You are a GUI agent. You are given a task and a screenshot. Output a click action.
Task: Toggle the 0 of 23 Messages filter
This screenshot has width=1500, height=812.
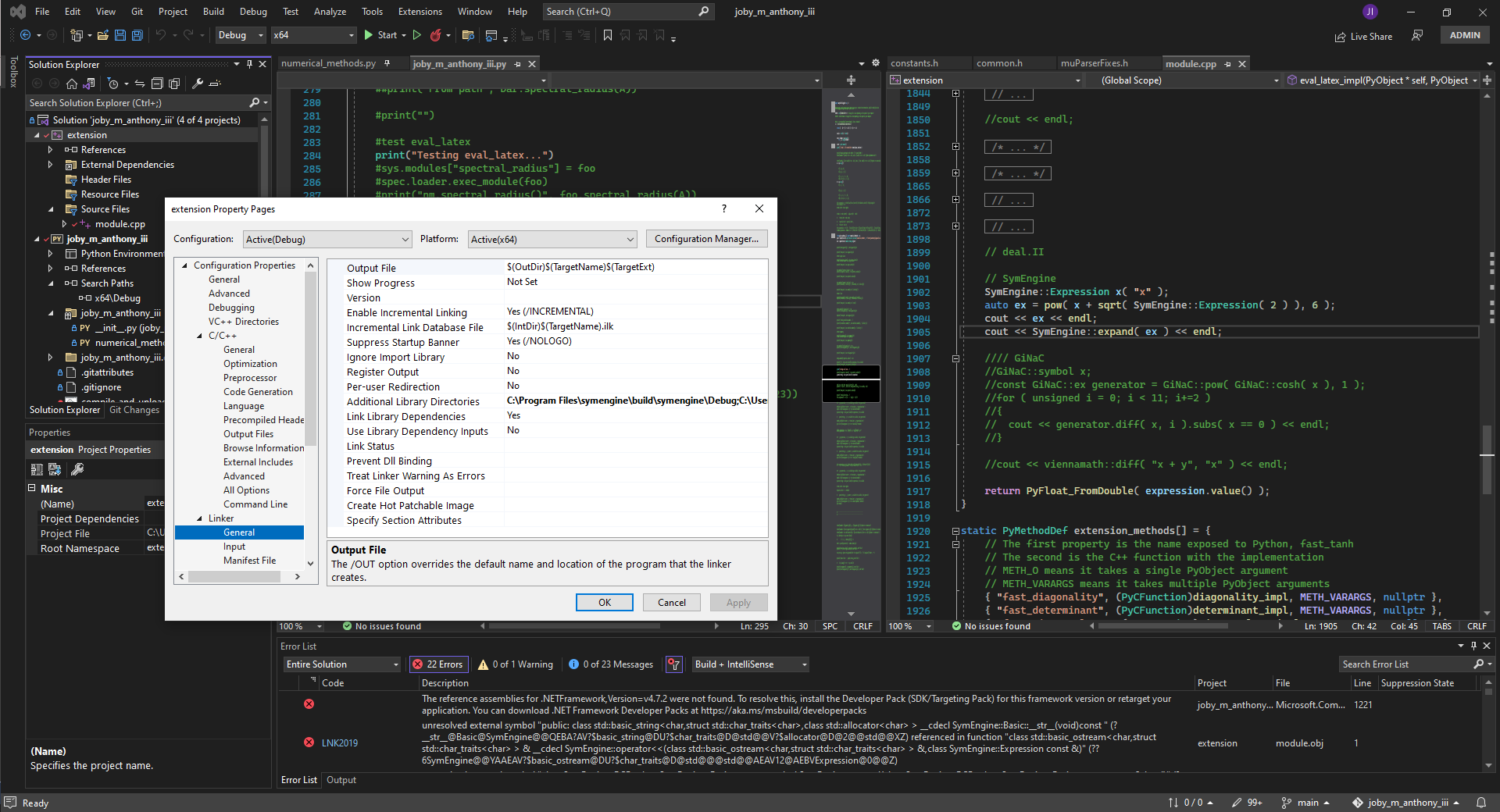click(x=611, y=664)
